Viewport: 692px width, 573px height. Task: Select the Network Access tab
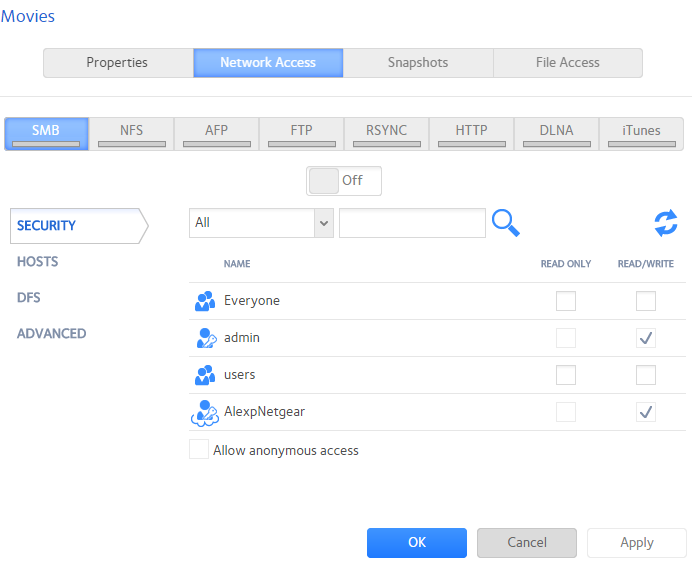pyautogui.click(x=268, y=63)
